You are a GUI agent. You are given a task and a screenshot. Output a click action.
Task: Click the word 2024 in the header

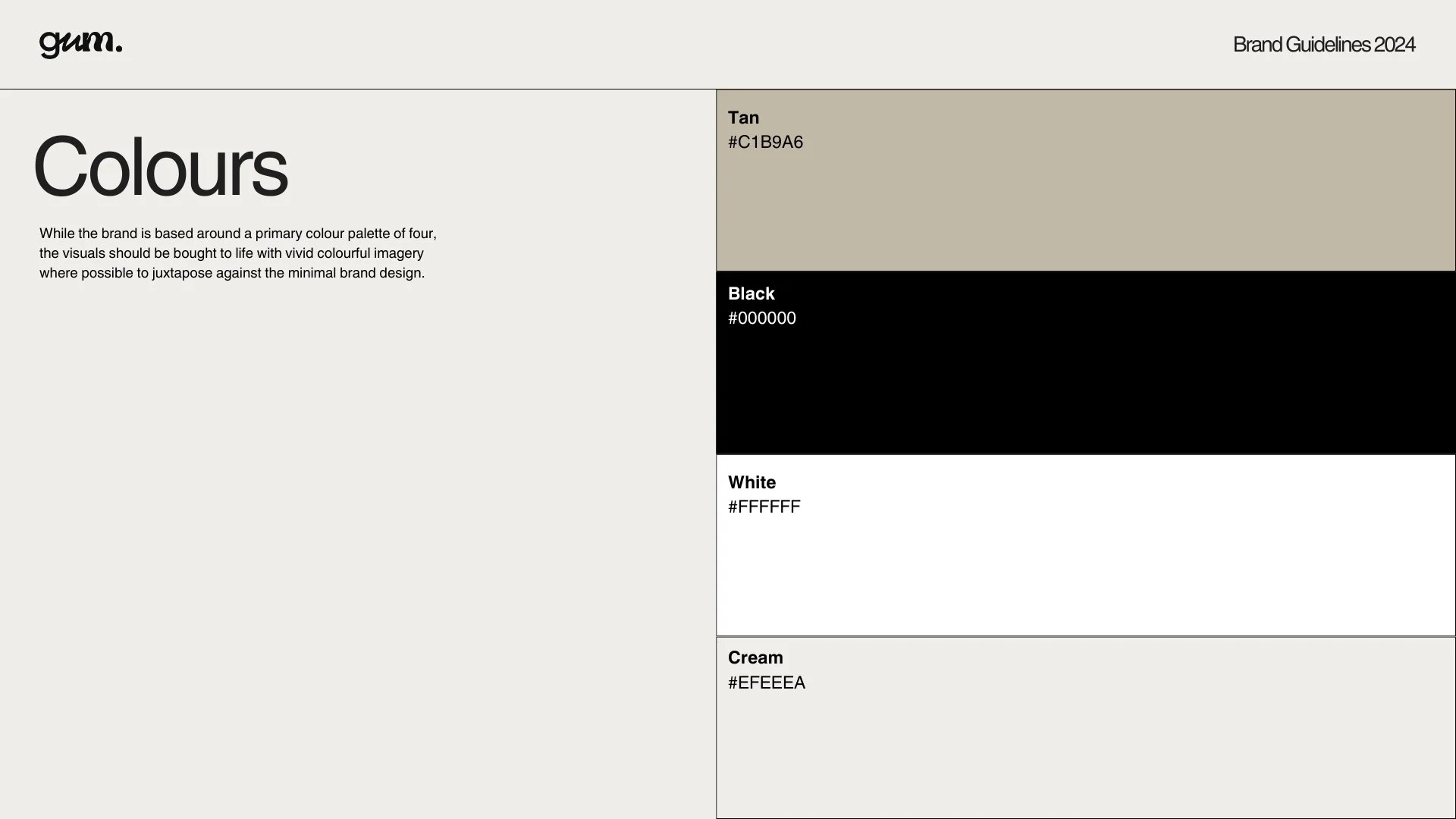1394,45
